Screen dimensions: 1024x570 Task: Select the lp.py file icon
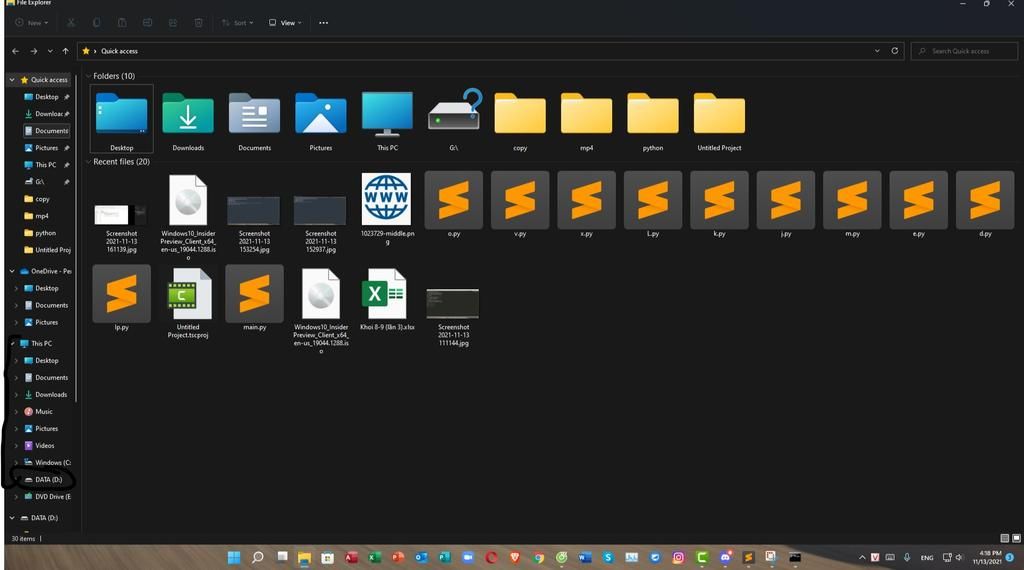(121, 294)
